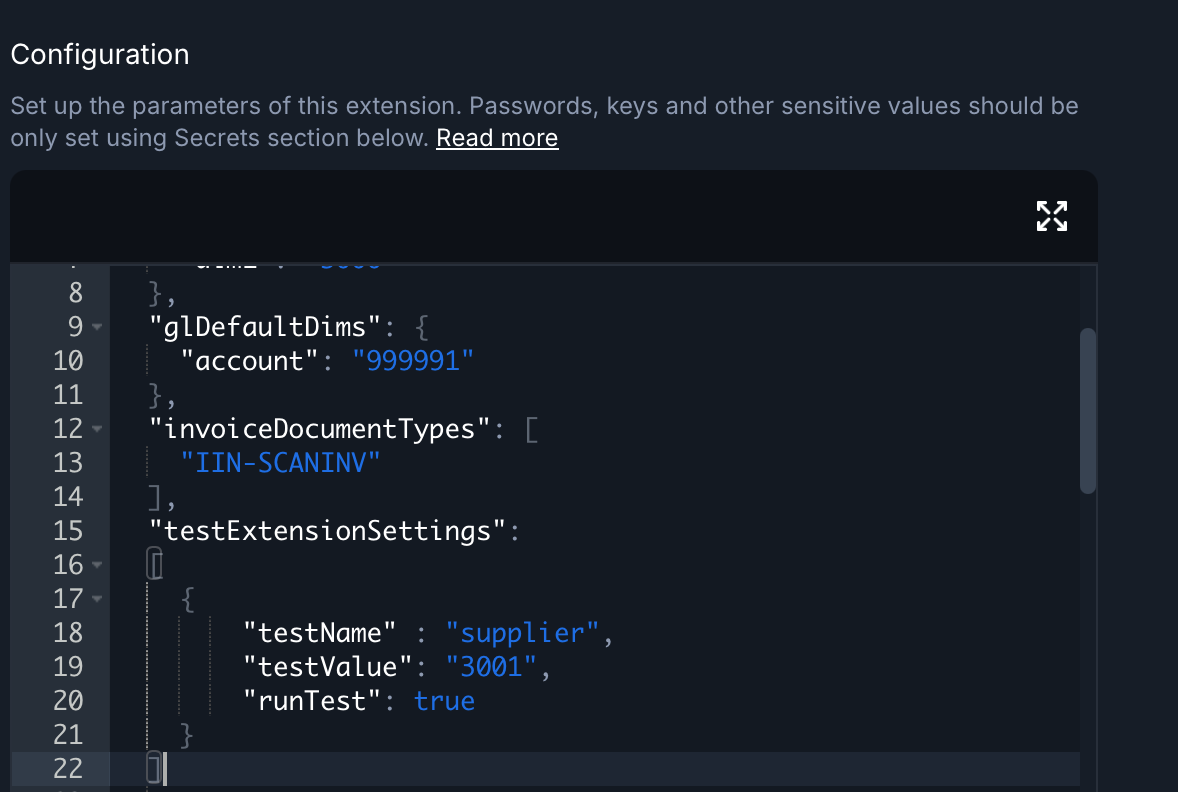Collapse the glDefaultDims block at line 9
Screen dimensions: 1178x792
tap(97, 327)
